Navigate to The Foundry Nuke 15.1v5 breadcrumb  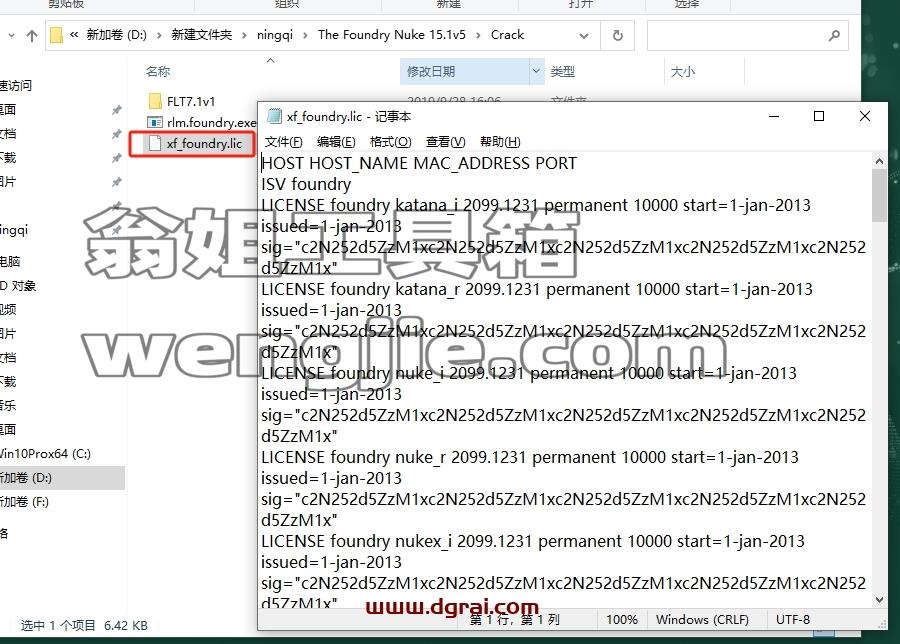coord(392,35)
